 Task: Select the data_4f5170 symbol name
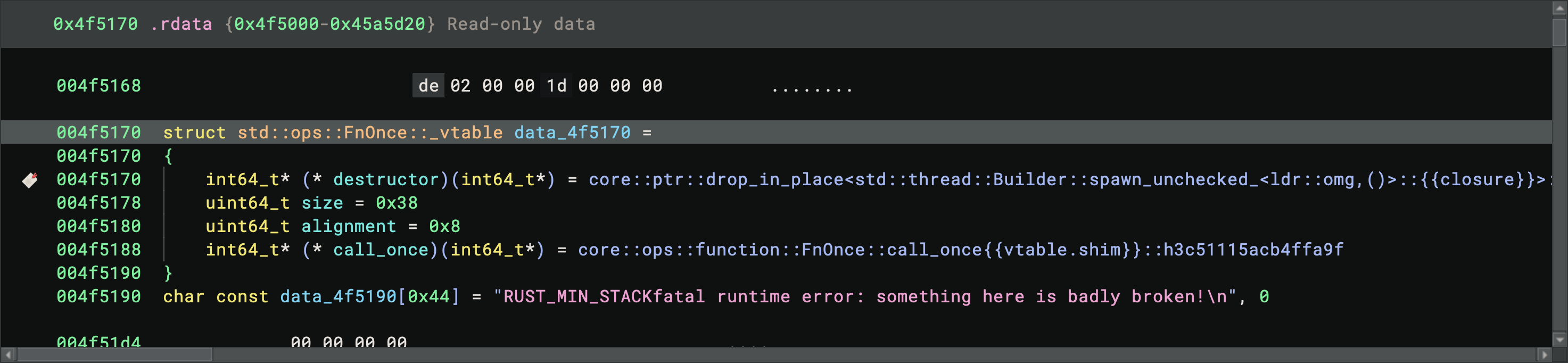[x=572, y=133]
